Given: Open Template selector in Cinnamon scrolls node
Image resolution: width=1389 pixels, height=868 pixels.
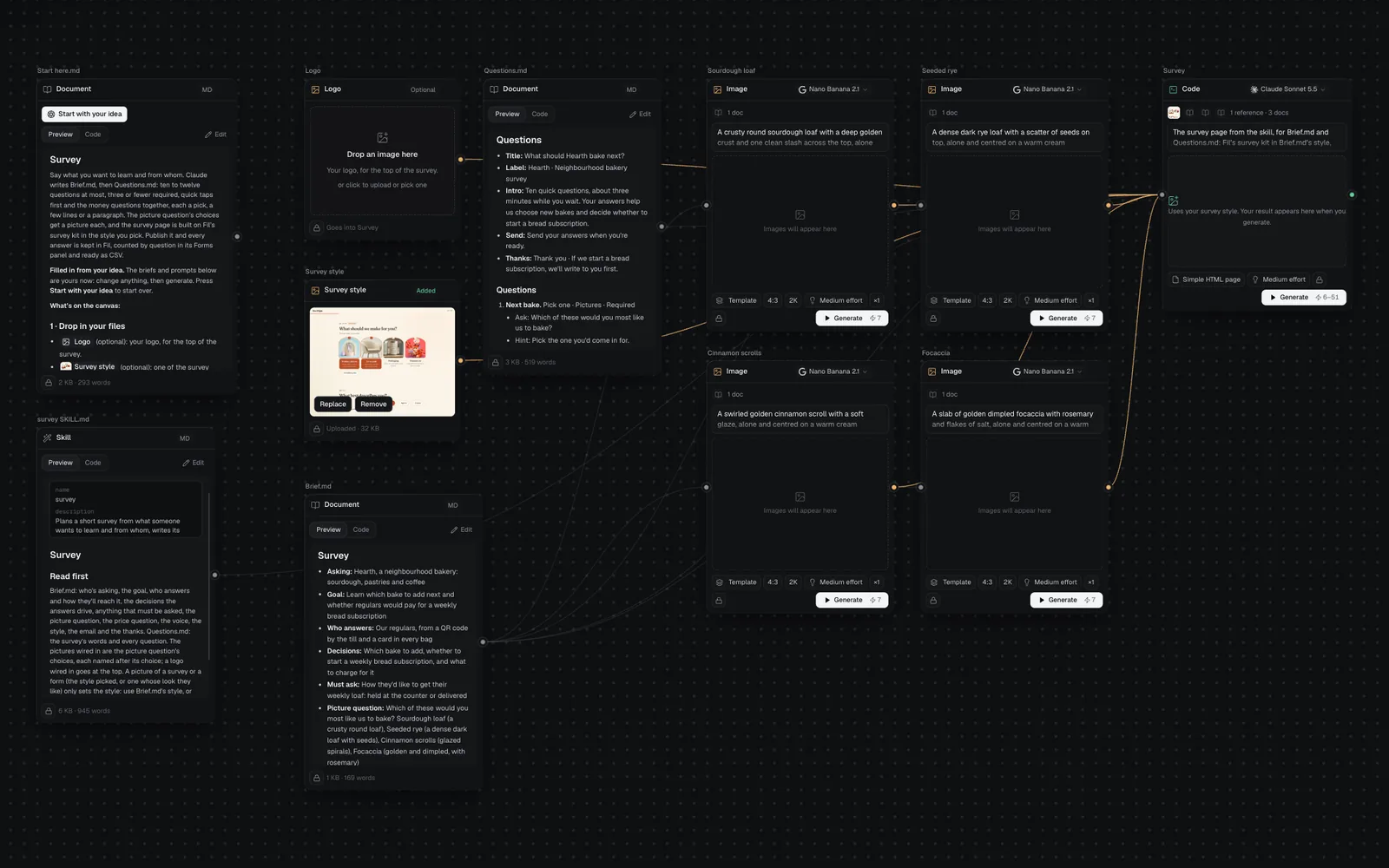Looking at the screenshot, I should point(736,582).
